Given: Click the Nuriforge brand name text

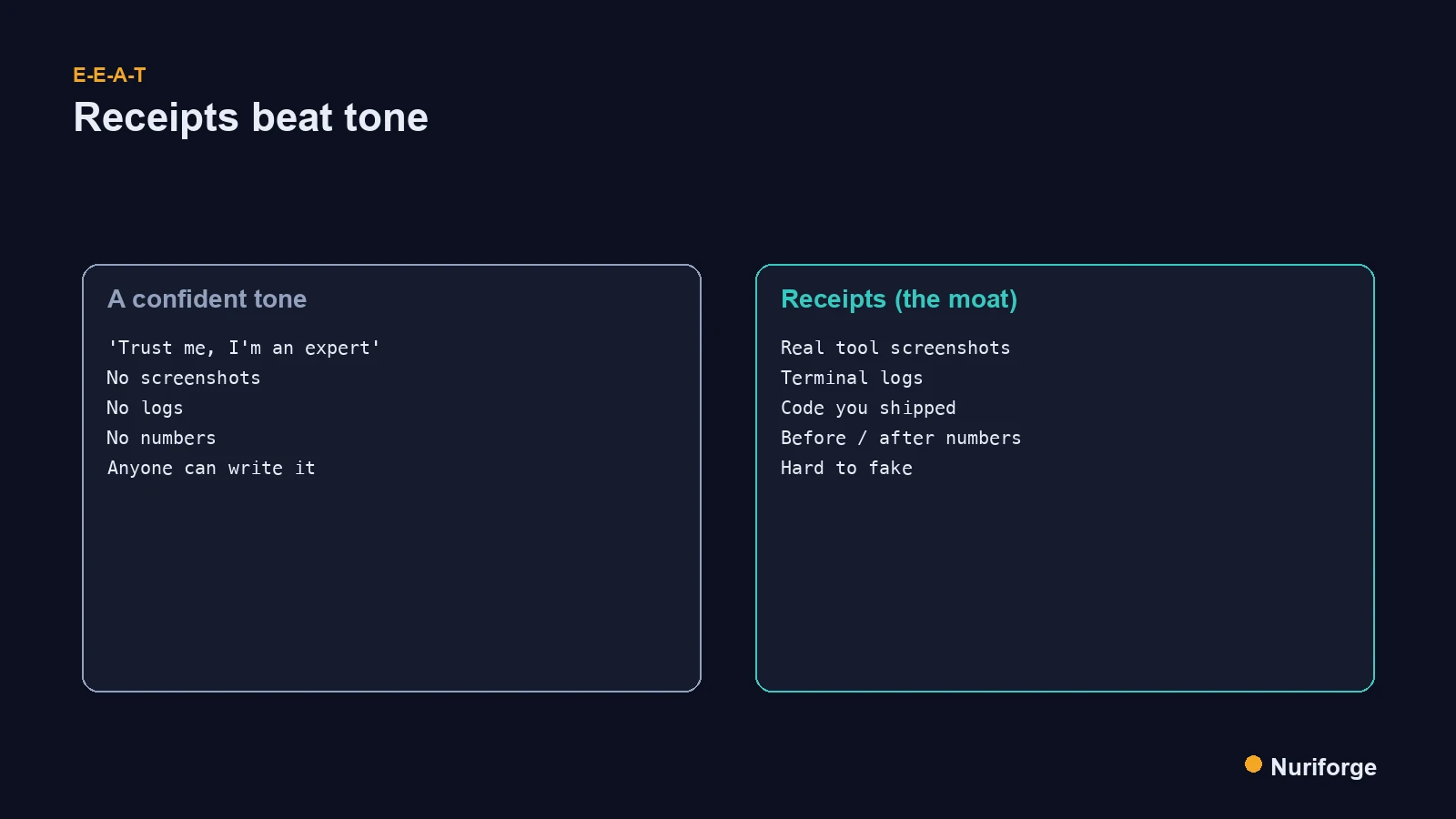Looking at the screenshot, I should coord(1323,767).
